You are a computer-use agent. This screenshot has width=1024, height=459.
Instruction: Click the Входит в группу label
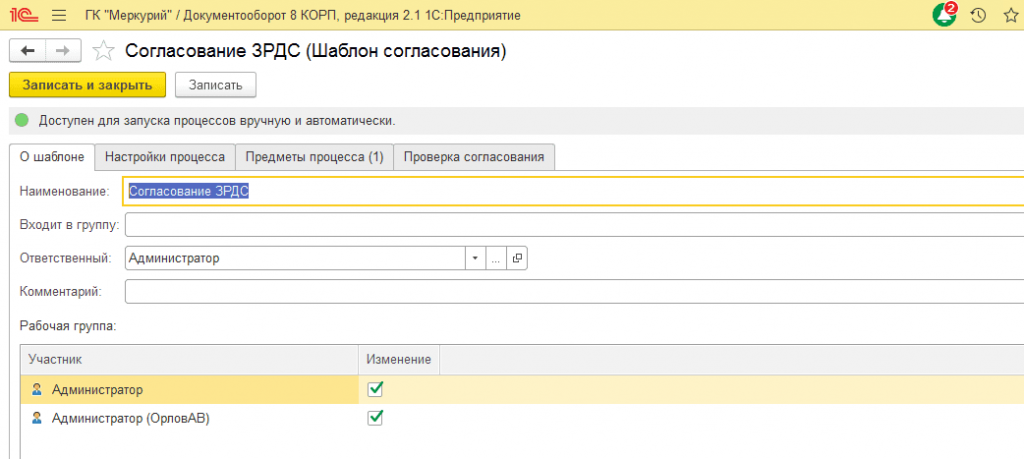point(69,225)
